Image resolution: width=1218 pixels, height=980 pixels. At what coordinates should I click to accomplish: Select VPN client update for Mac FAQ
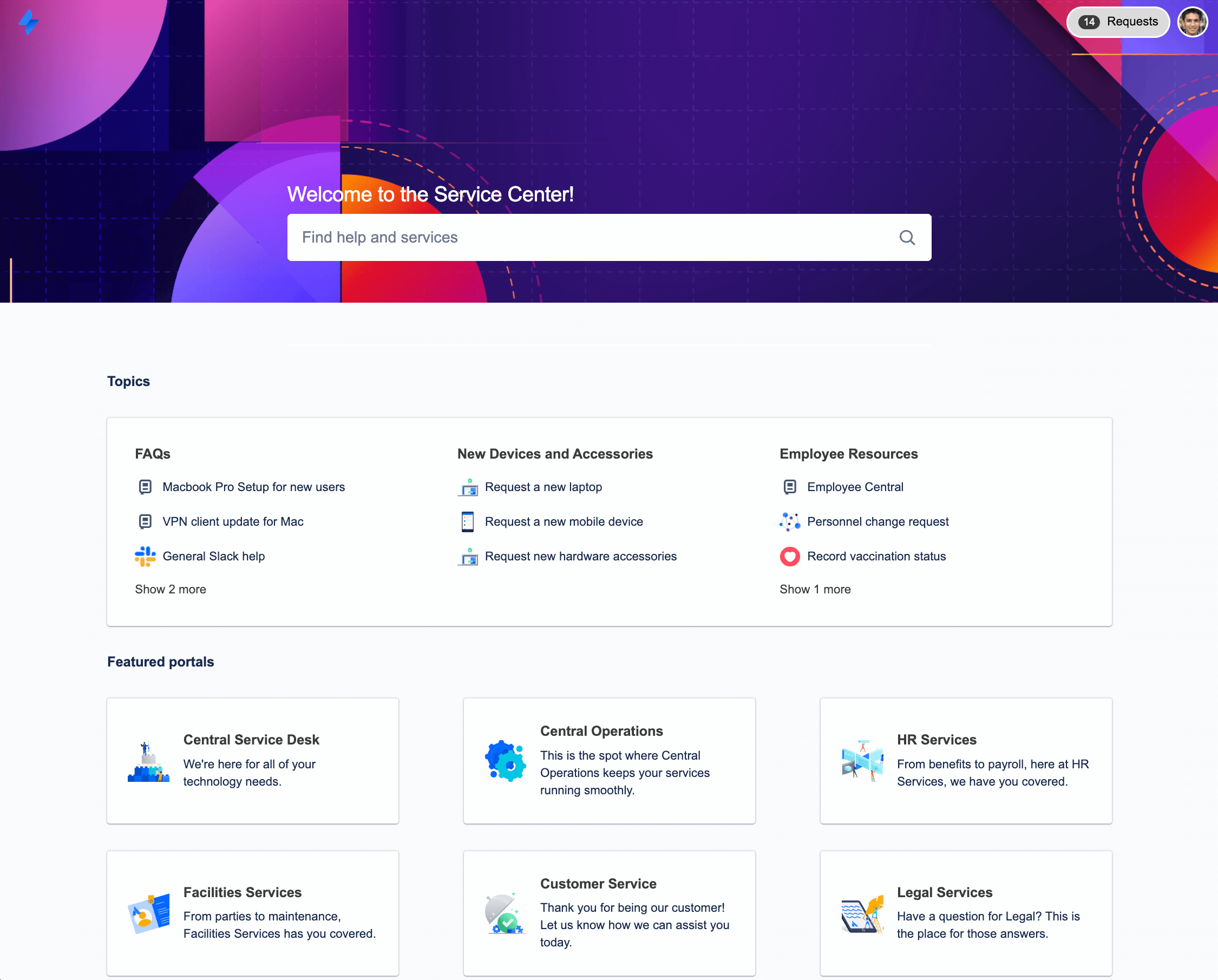click(x=233, y=521)
